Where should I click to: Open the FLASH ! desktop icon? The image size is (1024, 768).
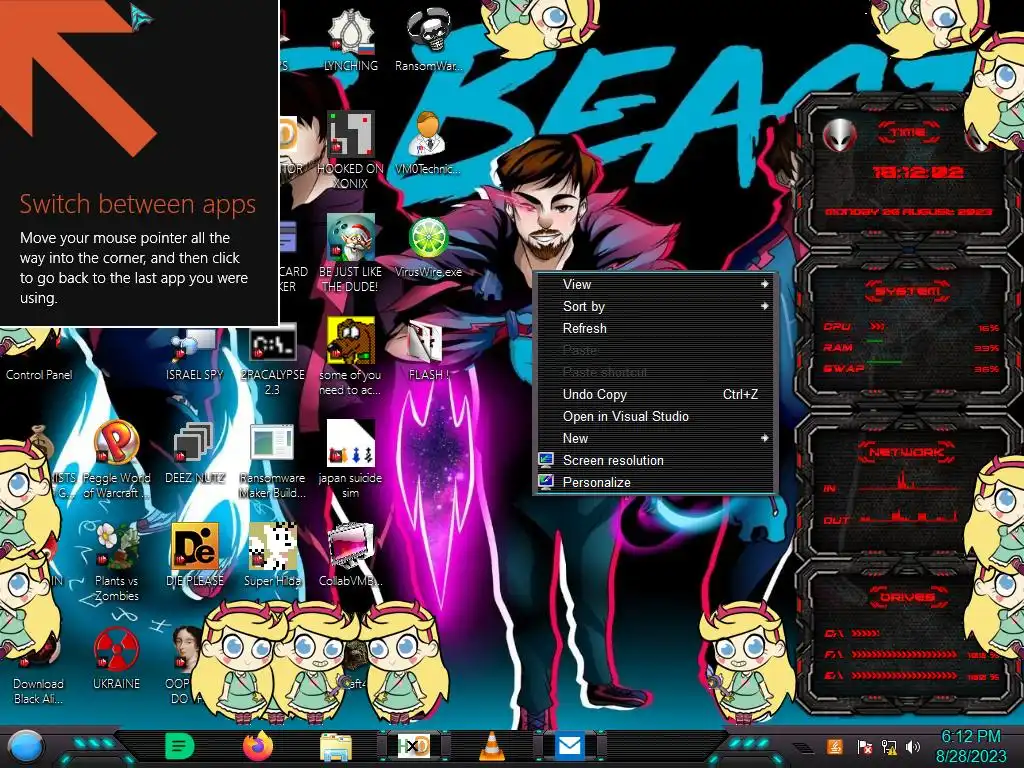tap(428, 350)
